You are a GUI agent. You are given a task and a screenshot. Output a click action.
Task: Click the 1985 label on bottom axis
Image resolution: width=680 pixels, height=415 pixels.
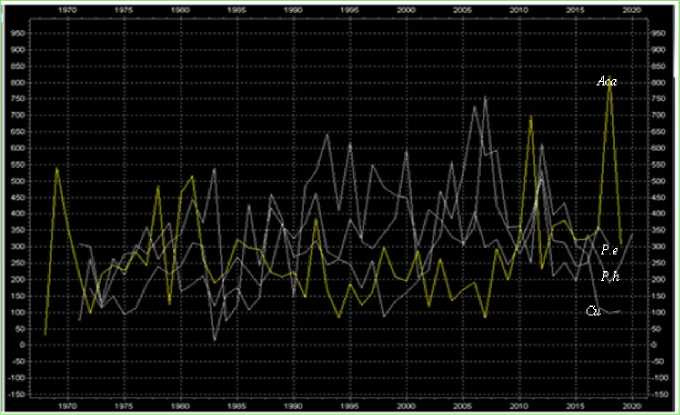coord(237,406)
